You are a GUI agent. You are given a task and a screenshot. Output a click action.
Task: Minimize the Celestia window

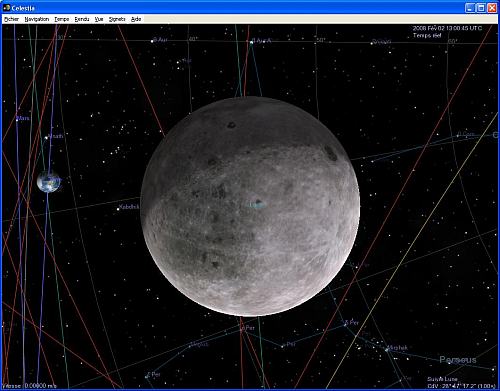tap(470, 8)
